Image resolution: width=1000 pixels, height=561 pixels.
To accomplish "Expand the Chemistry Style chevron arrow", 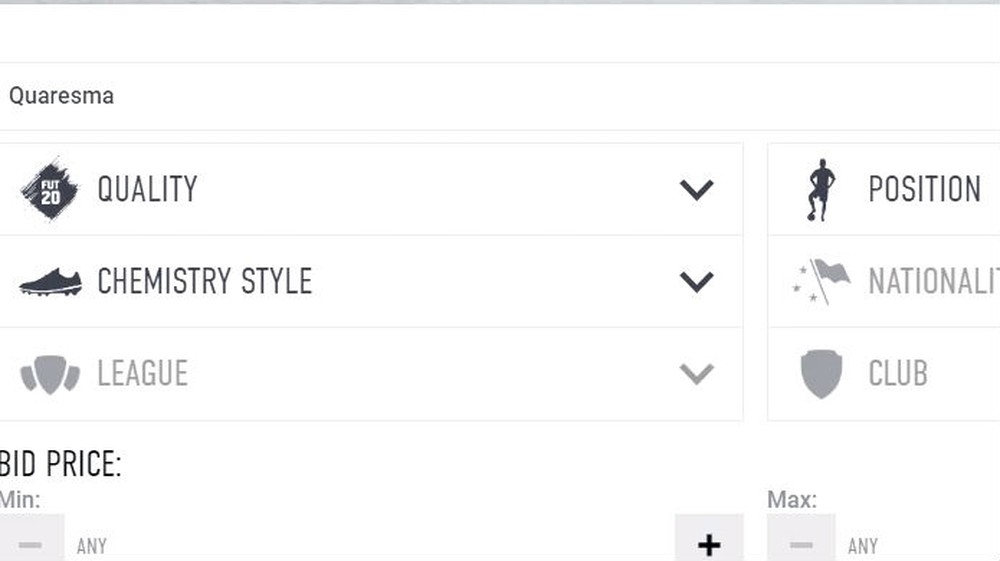I will [x=696, y=282].
